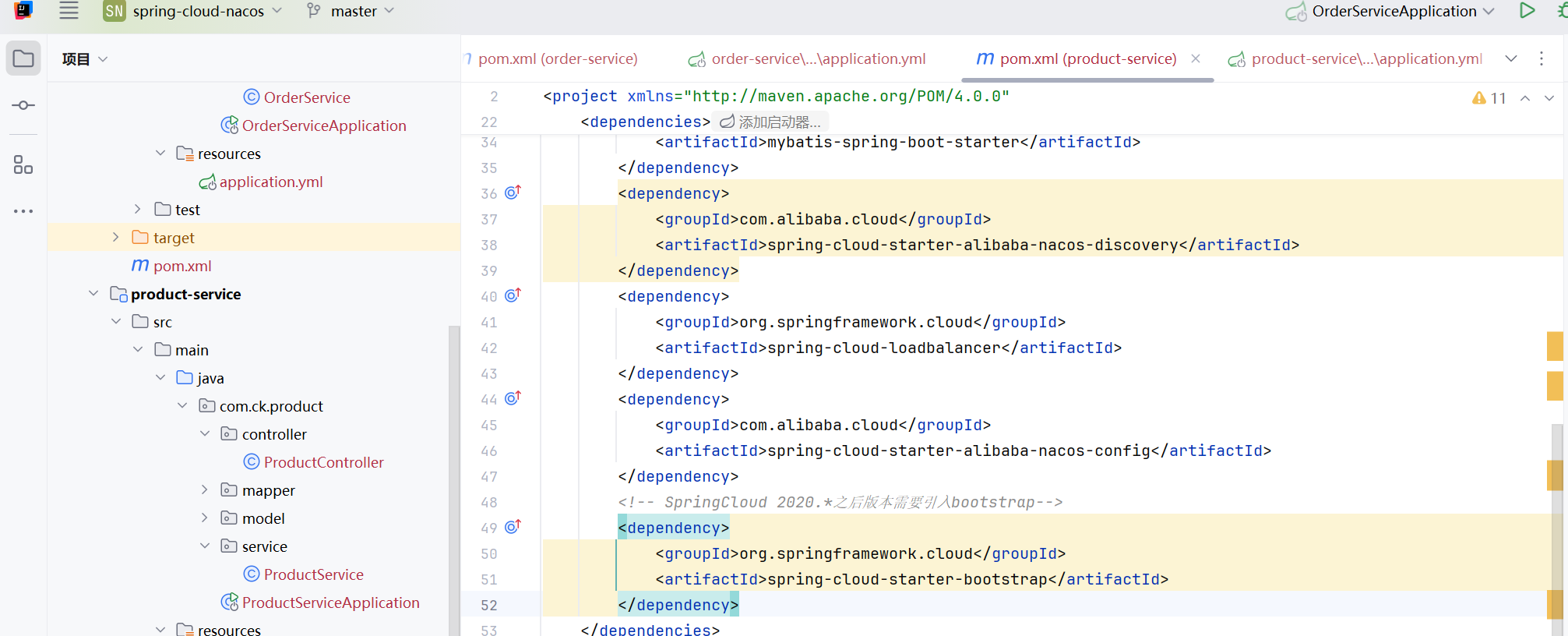This screenshot has width=1568, height=636.
Task: Select ProductService class in tree
Action: coord(314,574)
